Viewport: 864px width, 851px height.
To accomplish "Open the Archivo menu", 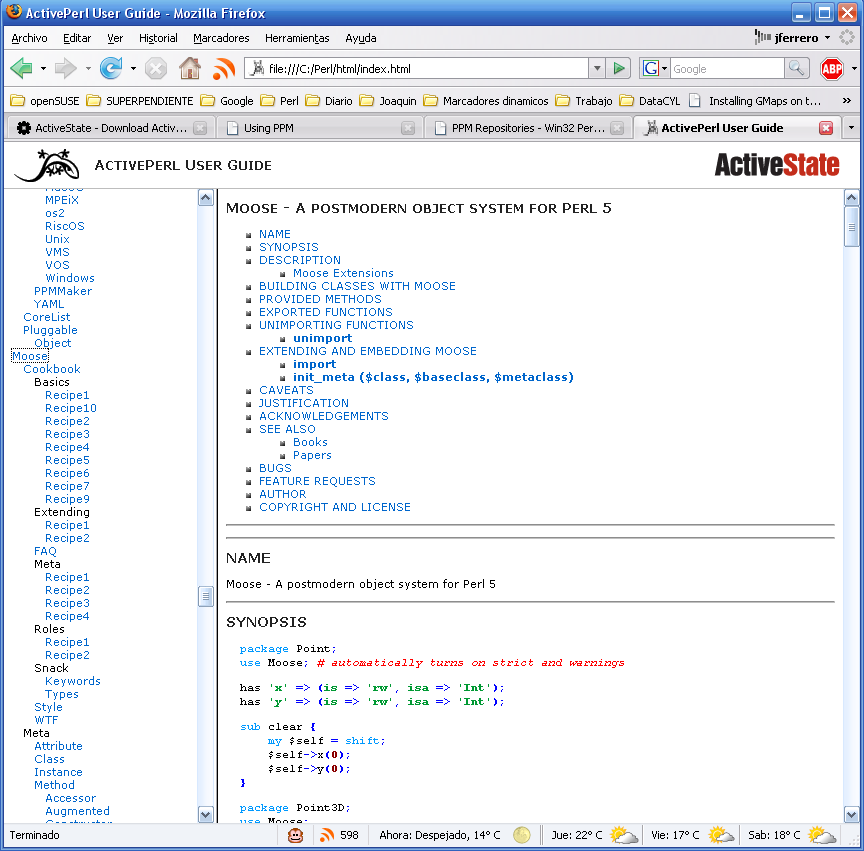I will tap(29, 38).
